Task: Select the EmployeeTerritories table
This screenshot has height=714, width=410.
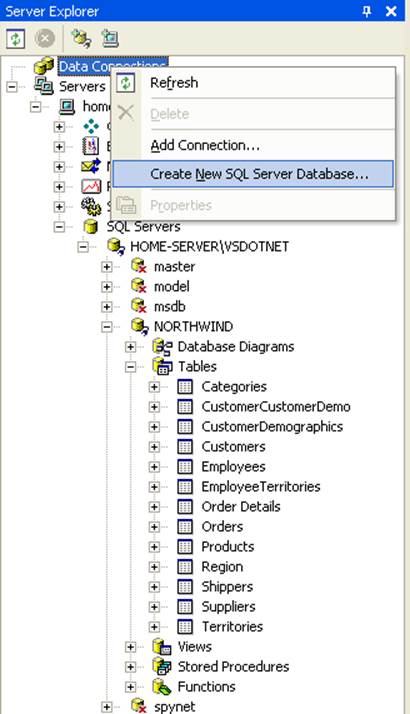Action: [261, 487]
